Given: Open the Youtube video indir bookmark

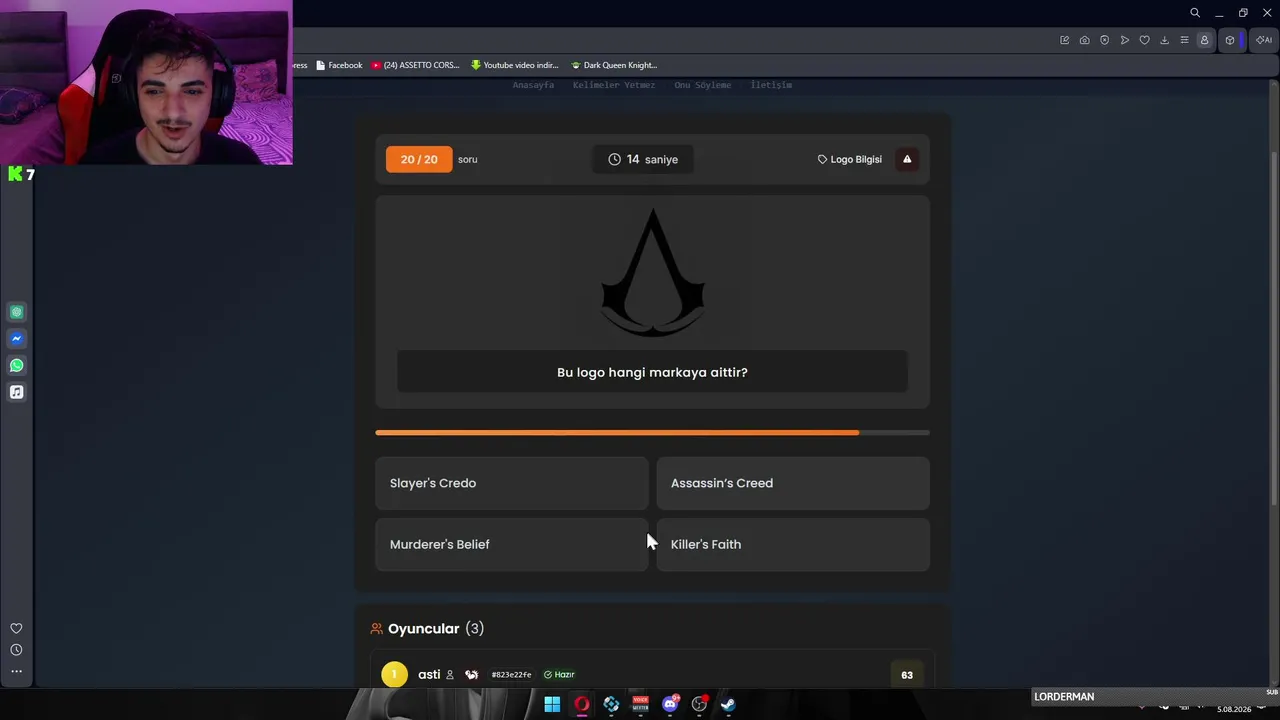Looking at the screenshot, I should tap(514, 65).
